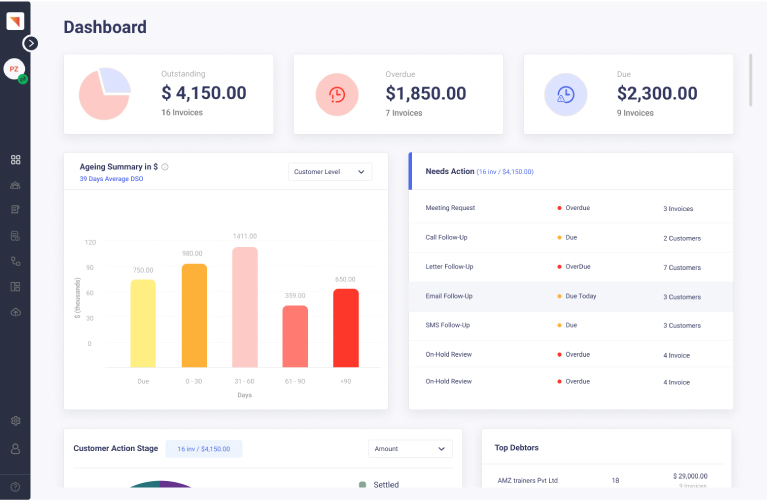Click the 9 Invoices text under Due

click(x=635, y=113)
